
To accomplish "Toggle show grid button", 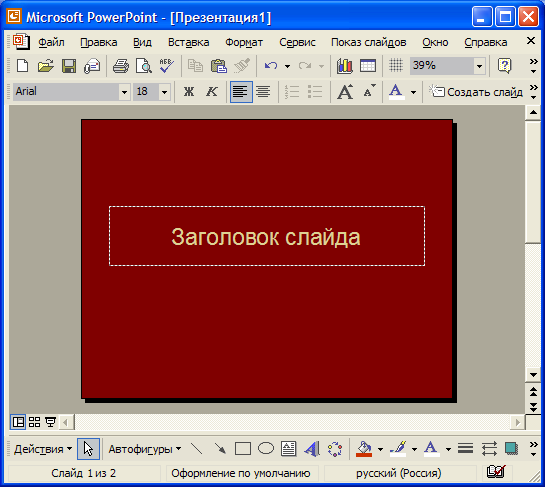I will pyautogui.click(x=396, y=66).
